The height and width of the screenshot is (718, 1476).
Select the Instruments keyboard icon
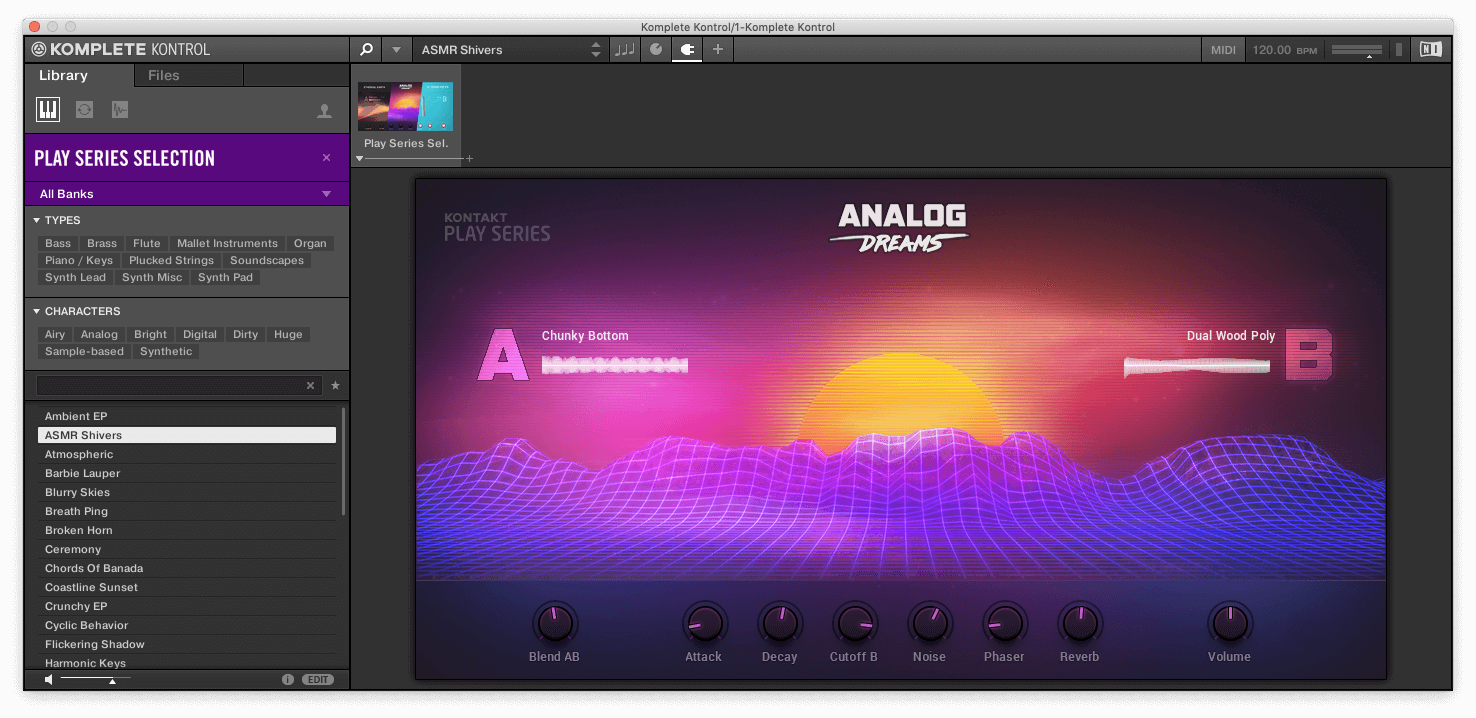[x=48, y=110]
